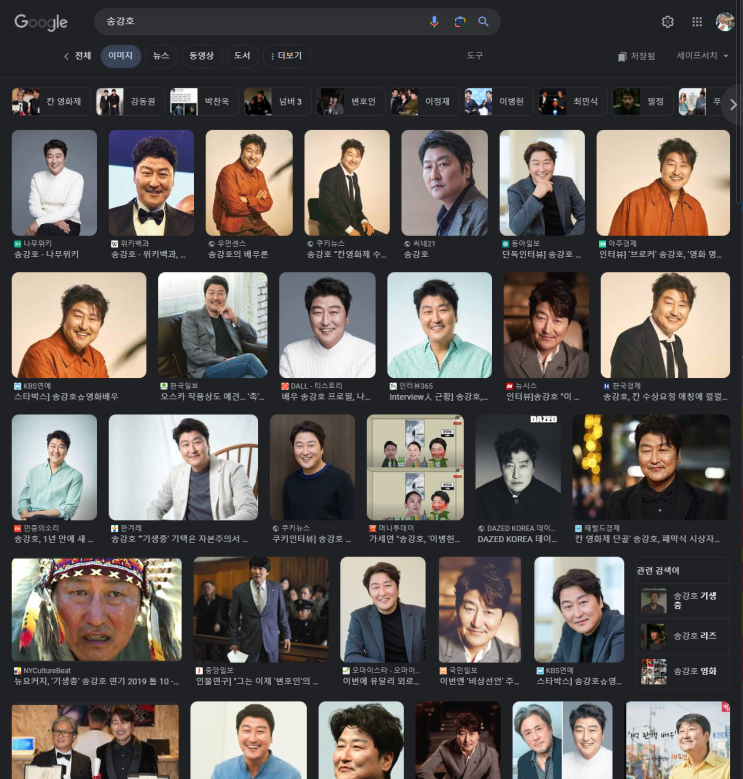Select the 변호인 suggestion chip
Screen dimensions: 743x779
click(351, 101)
